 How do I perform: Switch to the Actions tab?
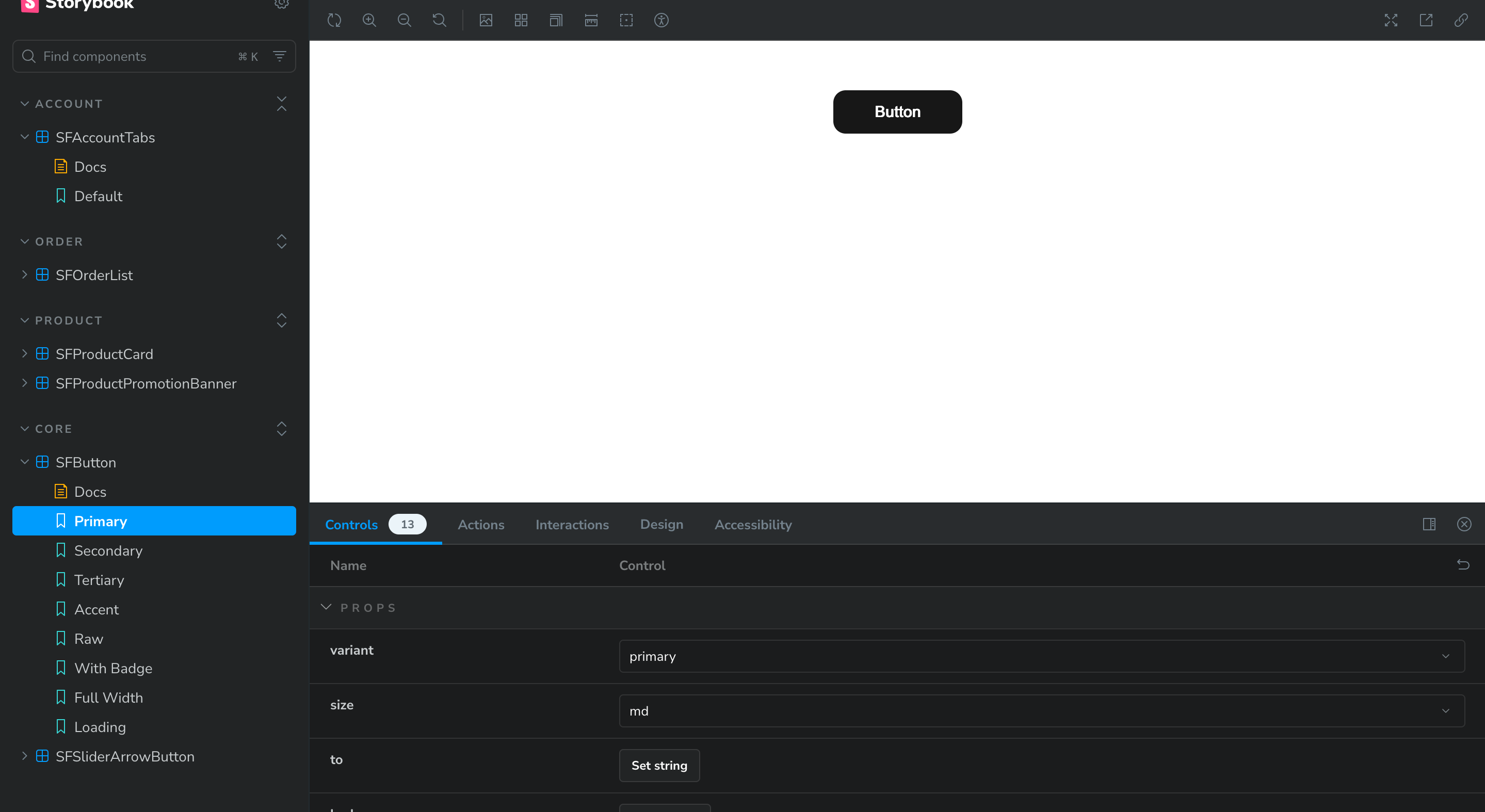click(x=481, y=525)
